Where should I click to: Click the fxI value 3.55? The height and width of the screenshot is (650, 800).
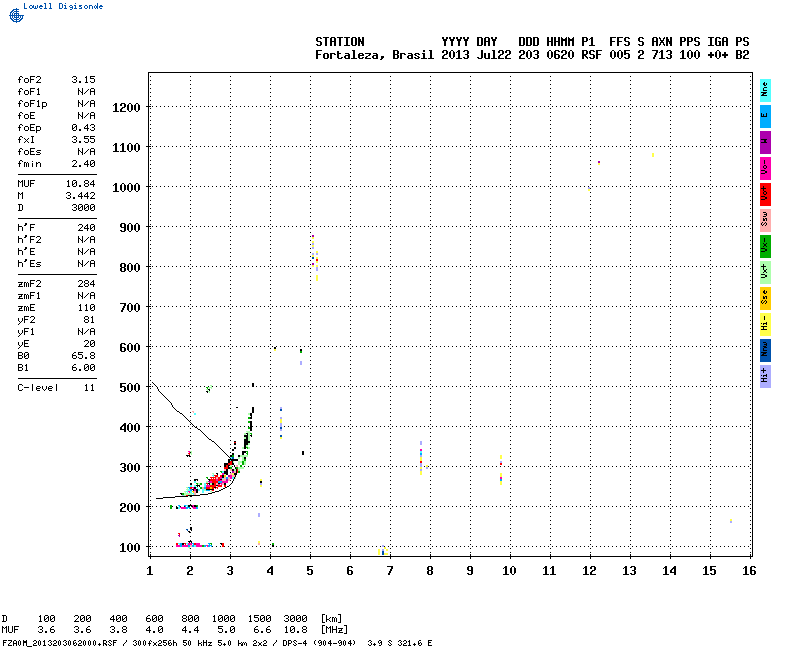[83, 140]
